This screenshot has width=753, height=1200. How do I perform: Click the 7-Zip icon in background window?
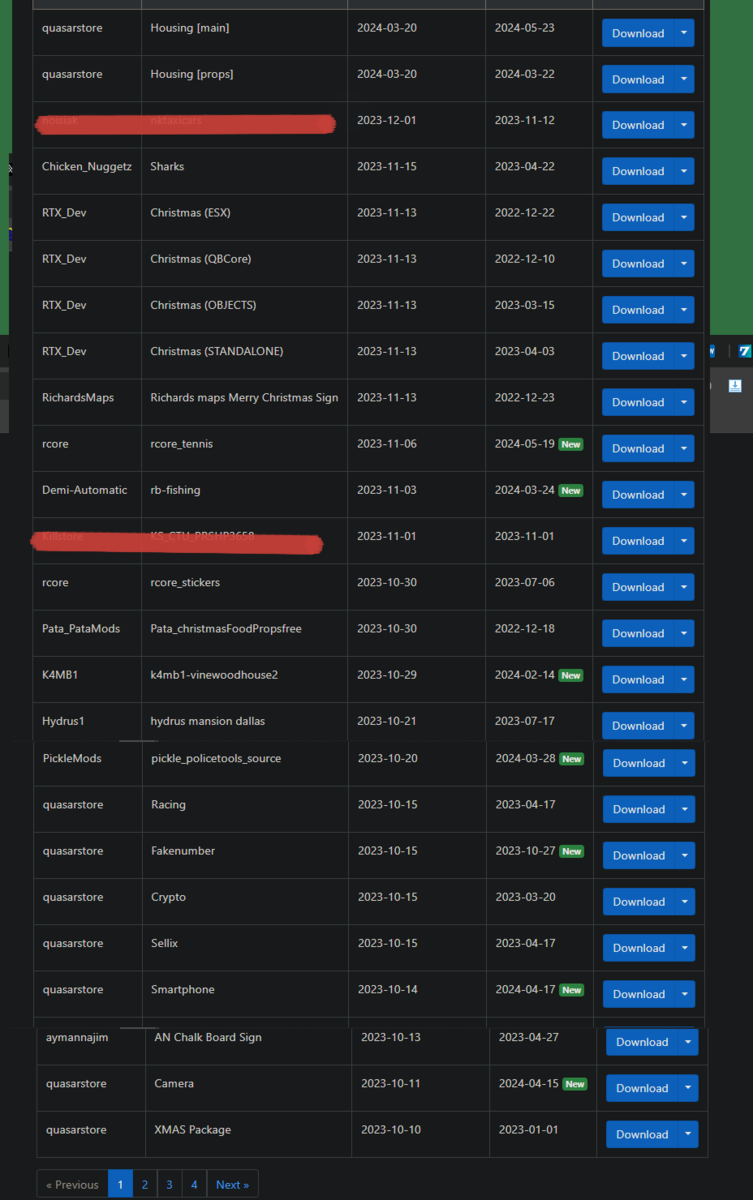pyautogui.click(x=745, y=351)
